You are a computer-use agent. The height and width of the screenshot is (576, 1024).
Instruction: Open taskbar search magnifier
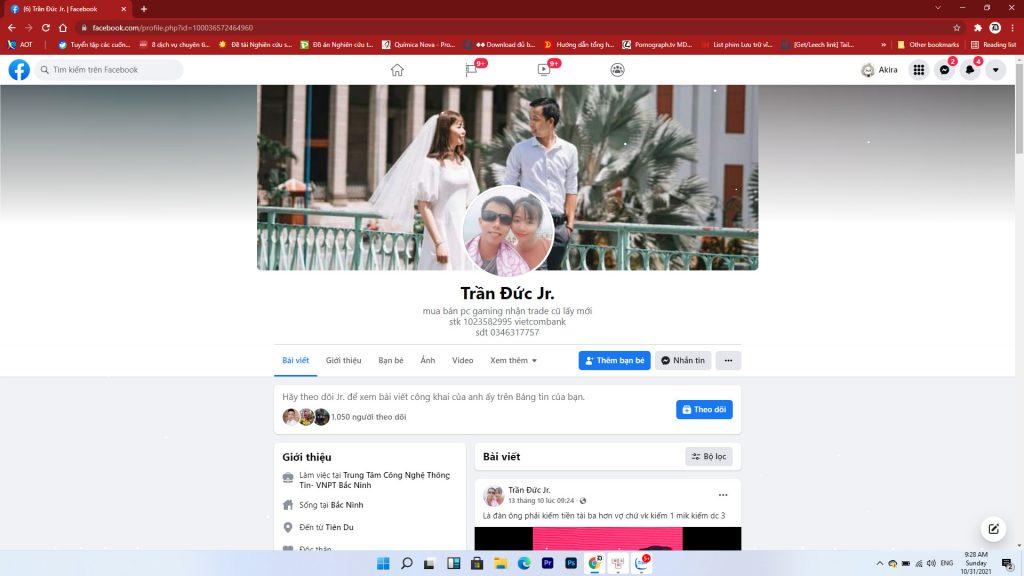click(406, 563)
